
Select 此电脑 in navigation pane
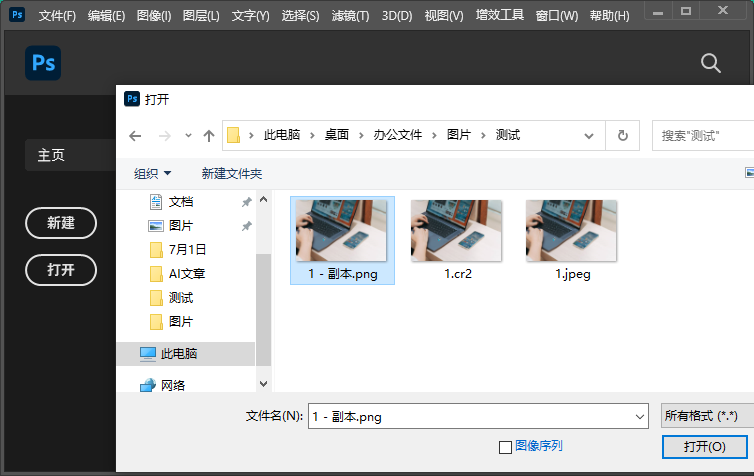tap(186, 354)
